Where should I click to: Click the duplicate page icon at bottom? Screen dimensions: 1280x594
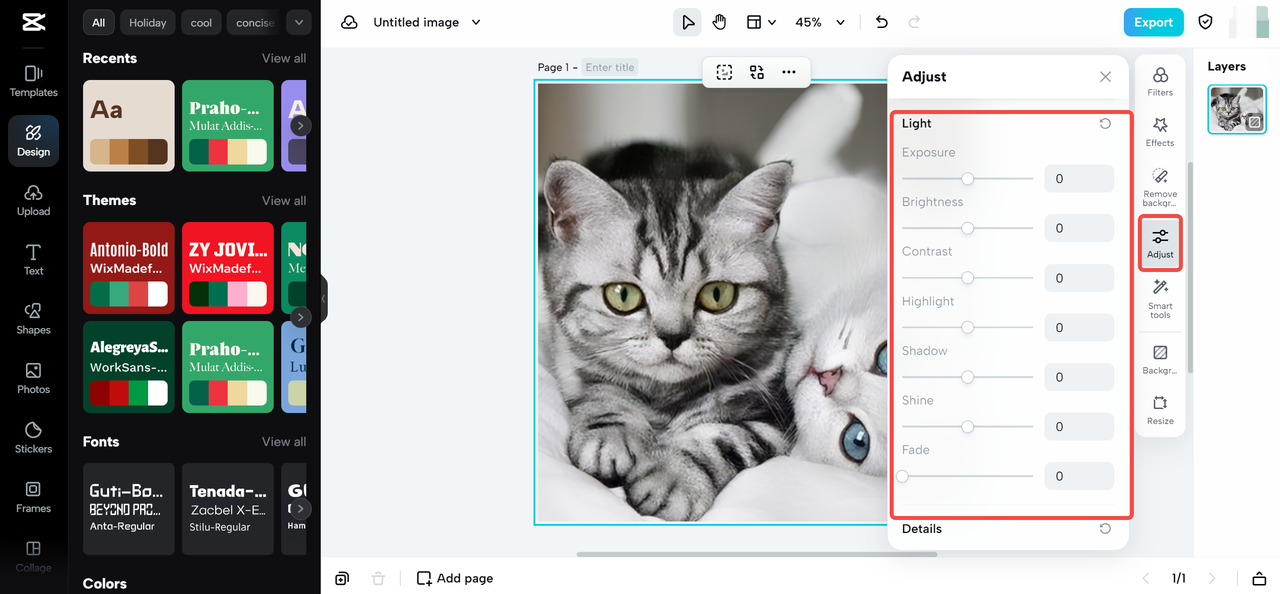tap(342, 578)
